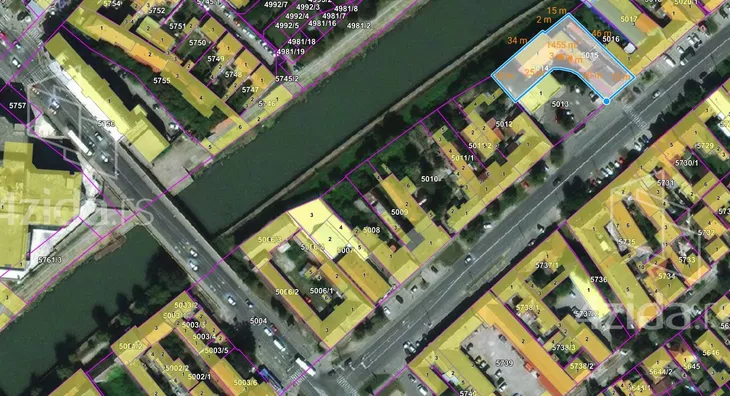The width and height of the screenshot is (730, 396).
Task: Select parcel label 5017
Action: tap(629, 19)
